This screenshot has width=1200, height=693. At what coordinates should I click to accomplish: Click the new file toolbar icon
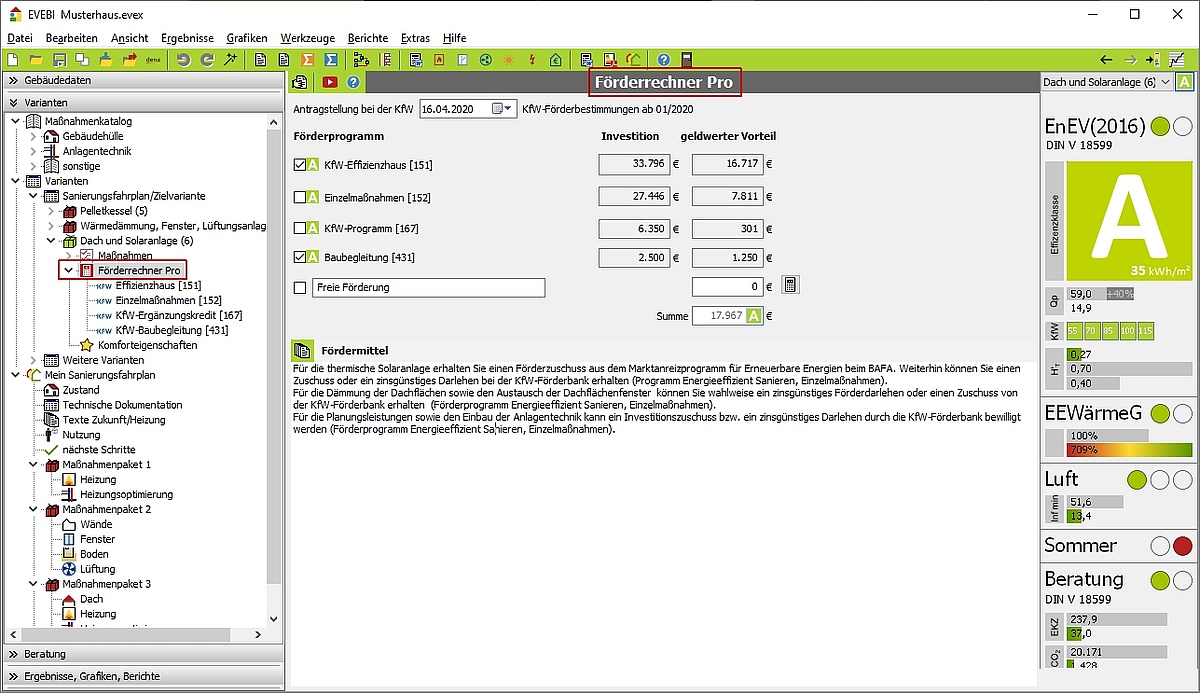(x=13, y=60)
